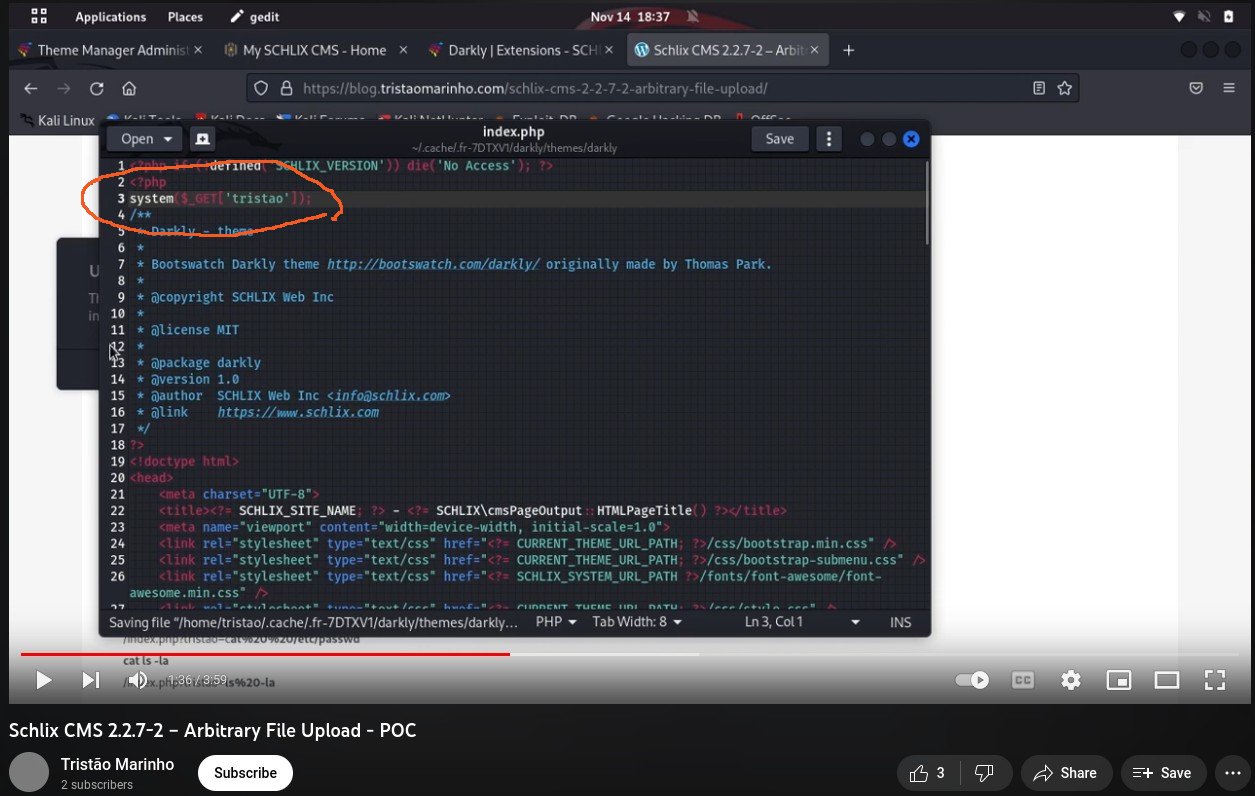This screenshot has height=796, width=1255.
Task: Open Ln 3, Col 1 position dropdown
Action: coord(802,621)
